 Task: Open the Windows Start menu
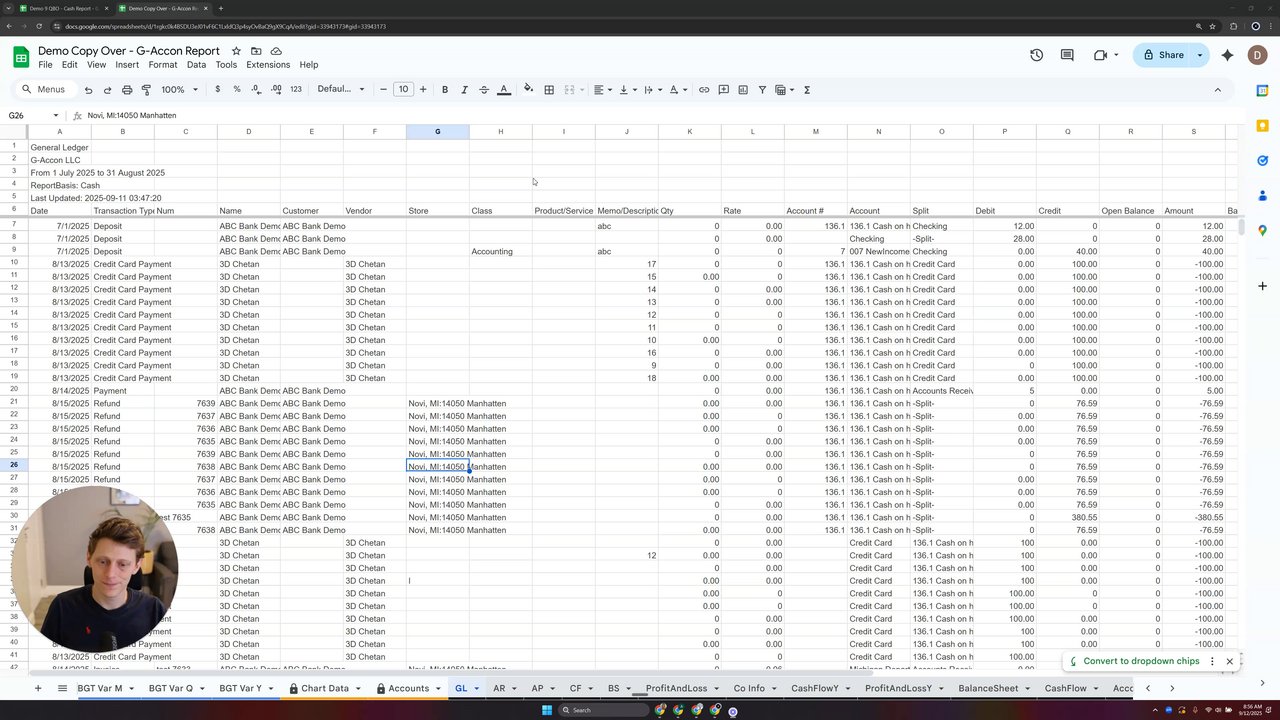(547, 710)
